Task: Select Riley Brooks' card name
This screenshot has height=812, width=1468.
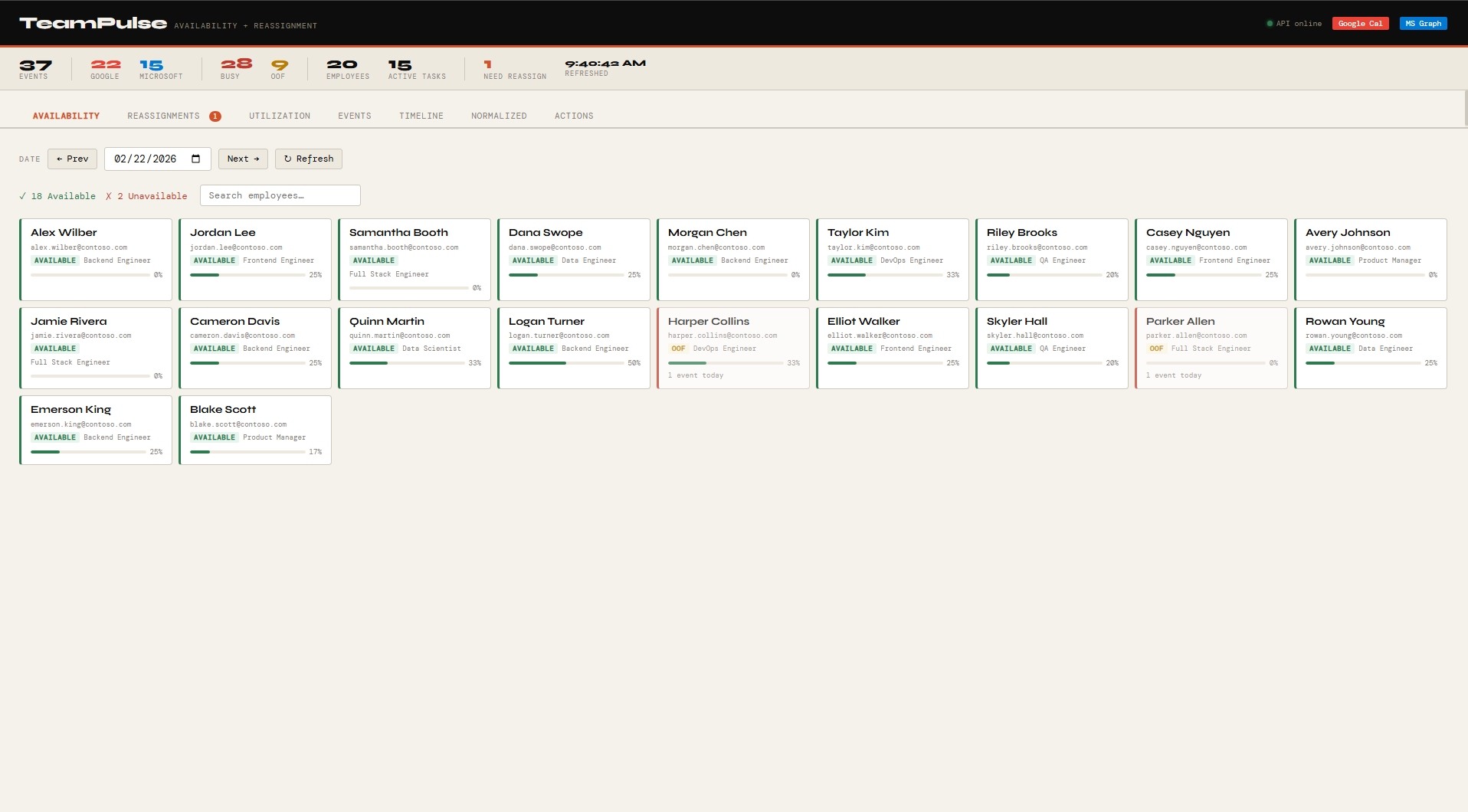Action: coord(1022,232)
